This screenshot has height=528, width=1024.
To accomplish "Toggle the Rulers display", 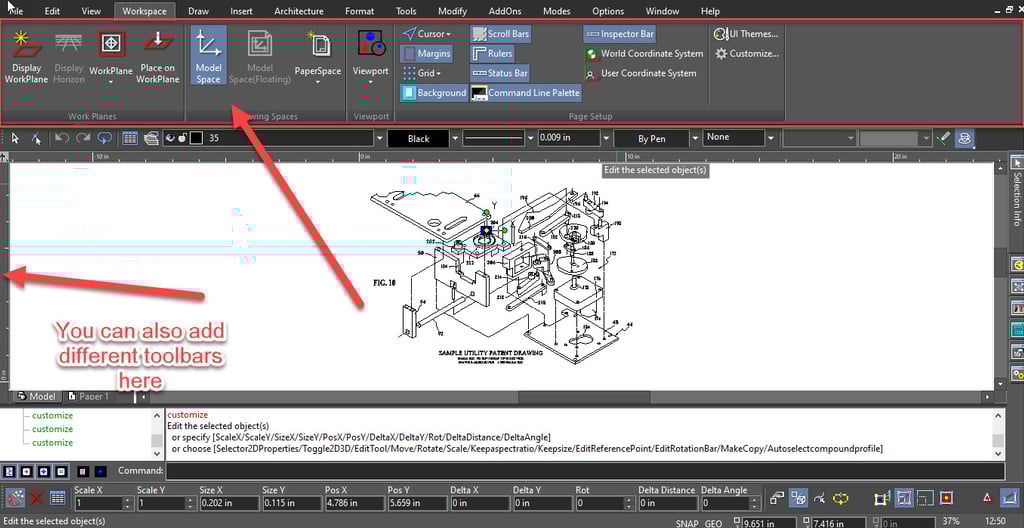I will [x=491, y=54].
